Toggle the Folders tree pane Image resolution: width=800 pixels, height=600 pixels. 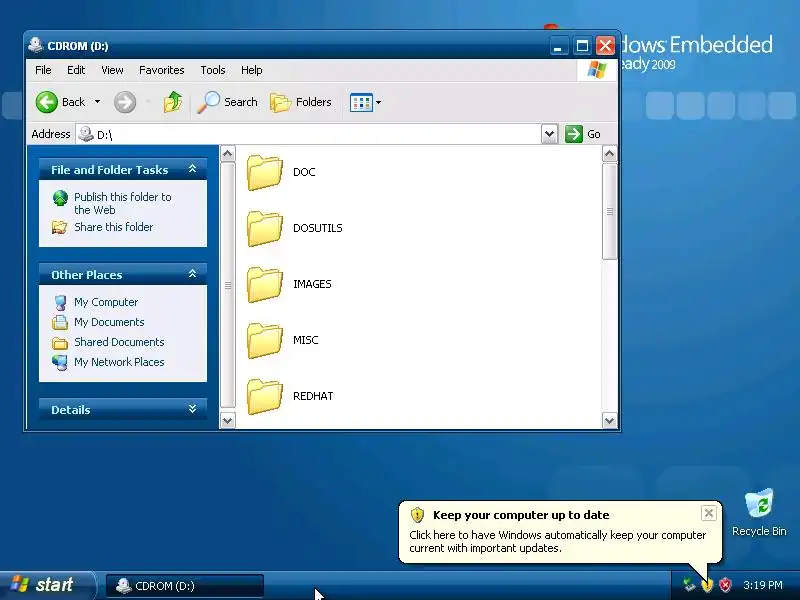point(301,102)
